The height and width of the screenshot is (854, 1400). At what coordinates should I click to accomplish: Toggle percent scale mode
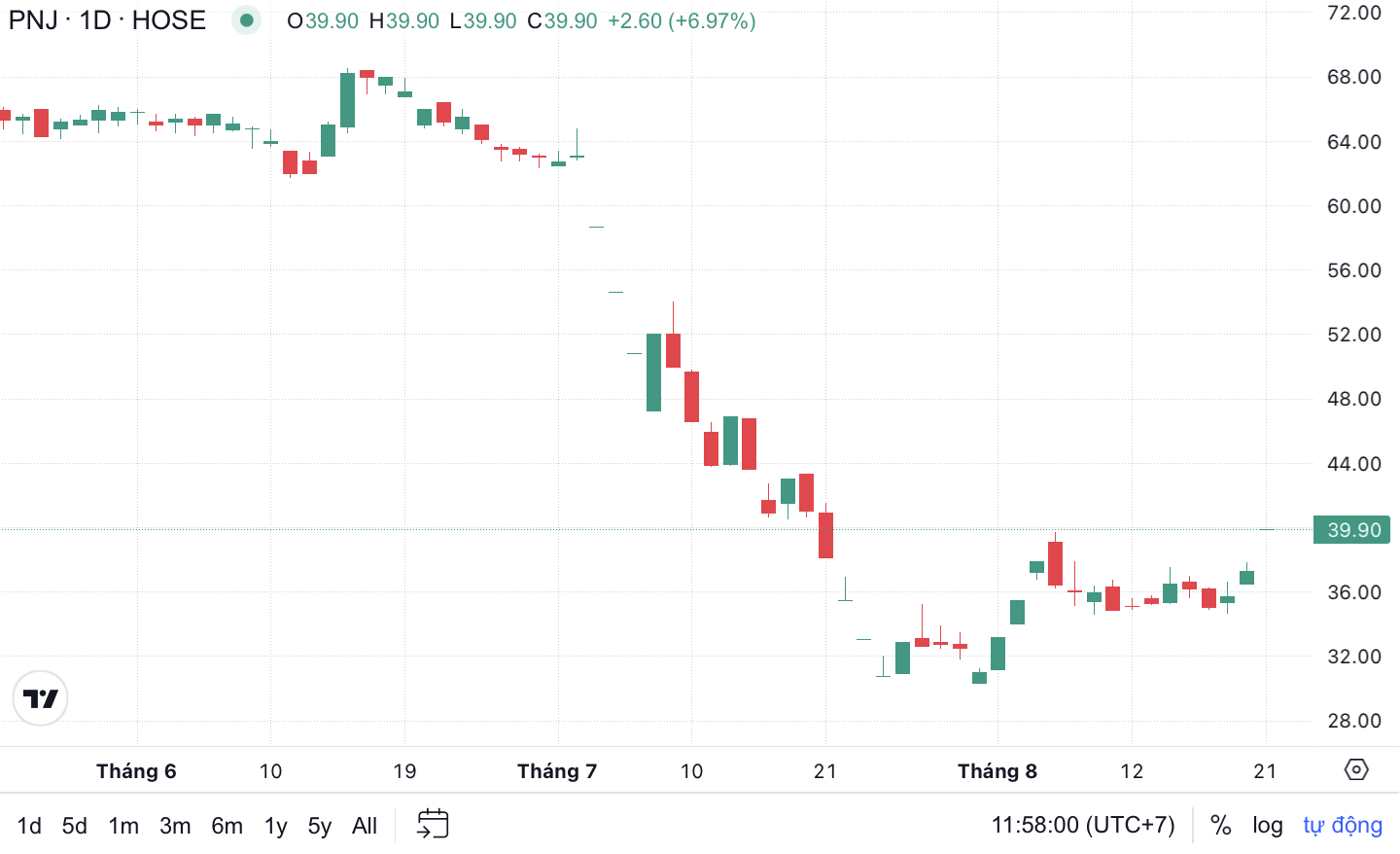pos(1221,825)
